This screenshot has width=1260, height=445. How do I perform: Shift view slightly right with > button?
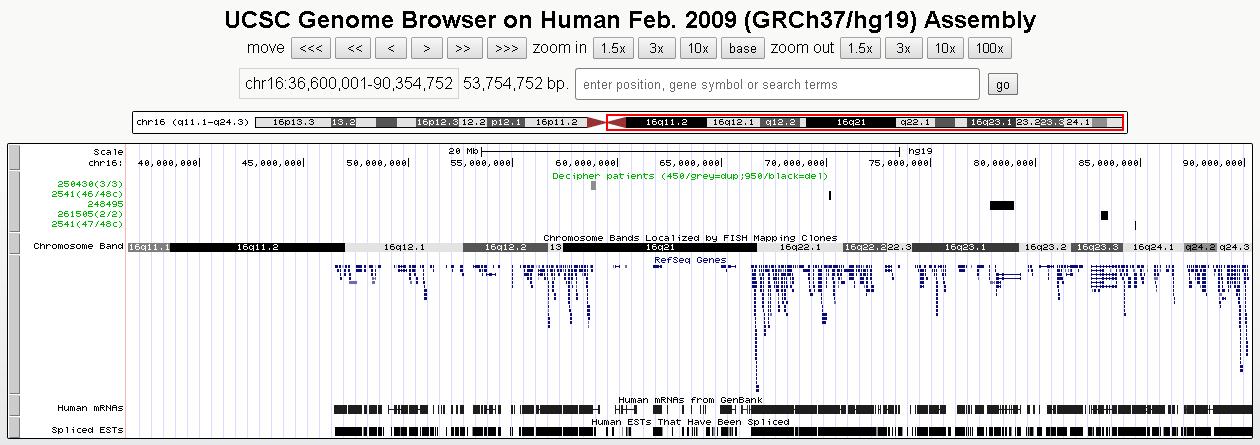tap(427, 48)
